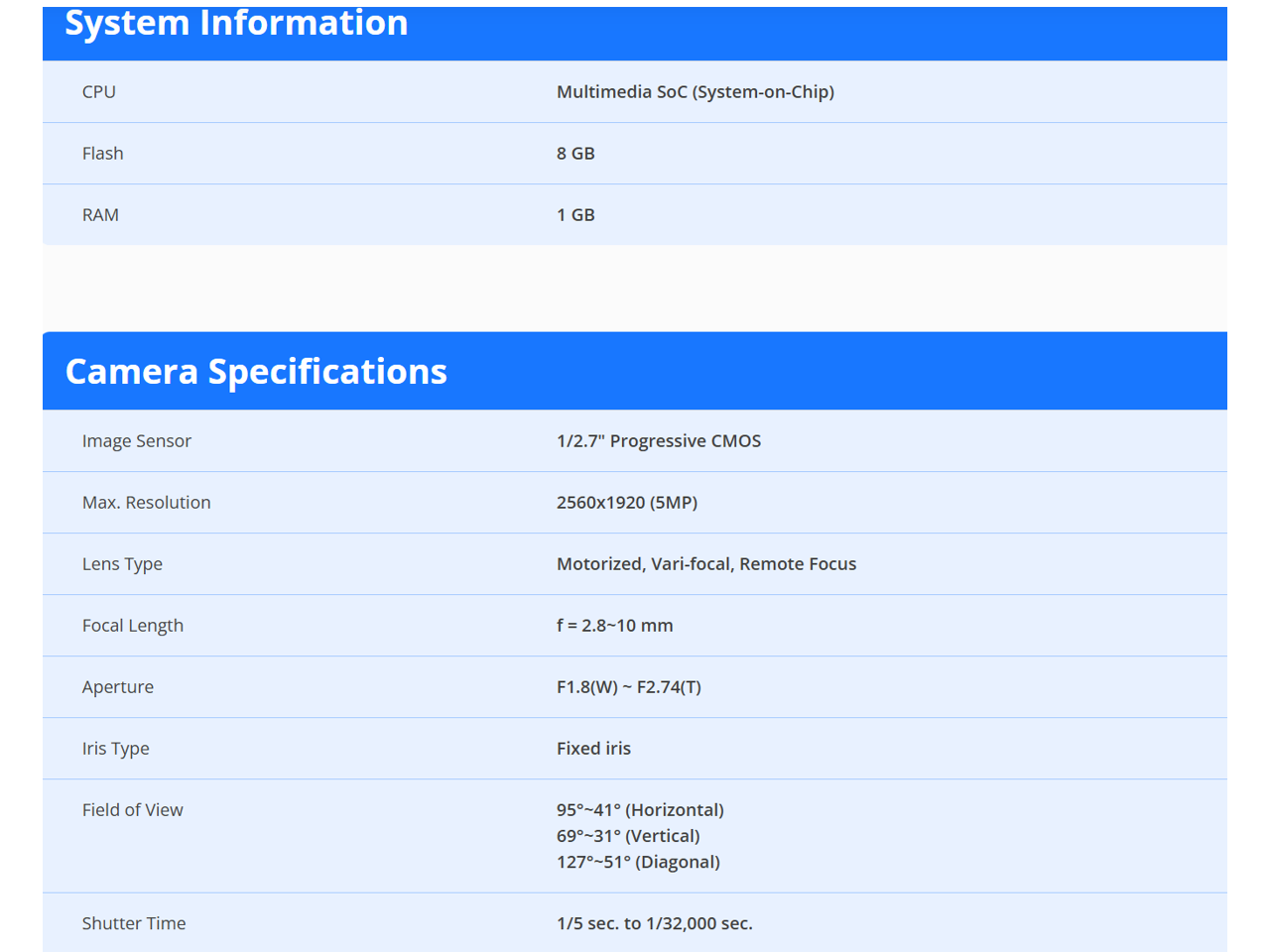The width and height of the screenshot is (1270, 952).
Task: Click the 1 GB RAM value
Action: (x=575, y=215)
